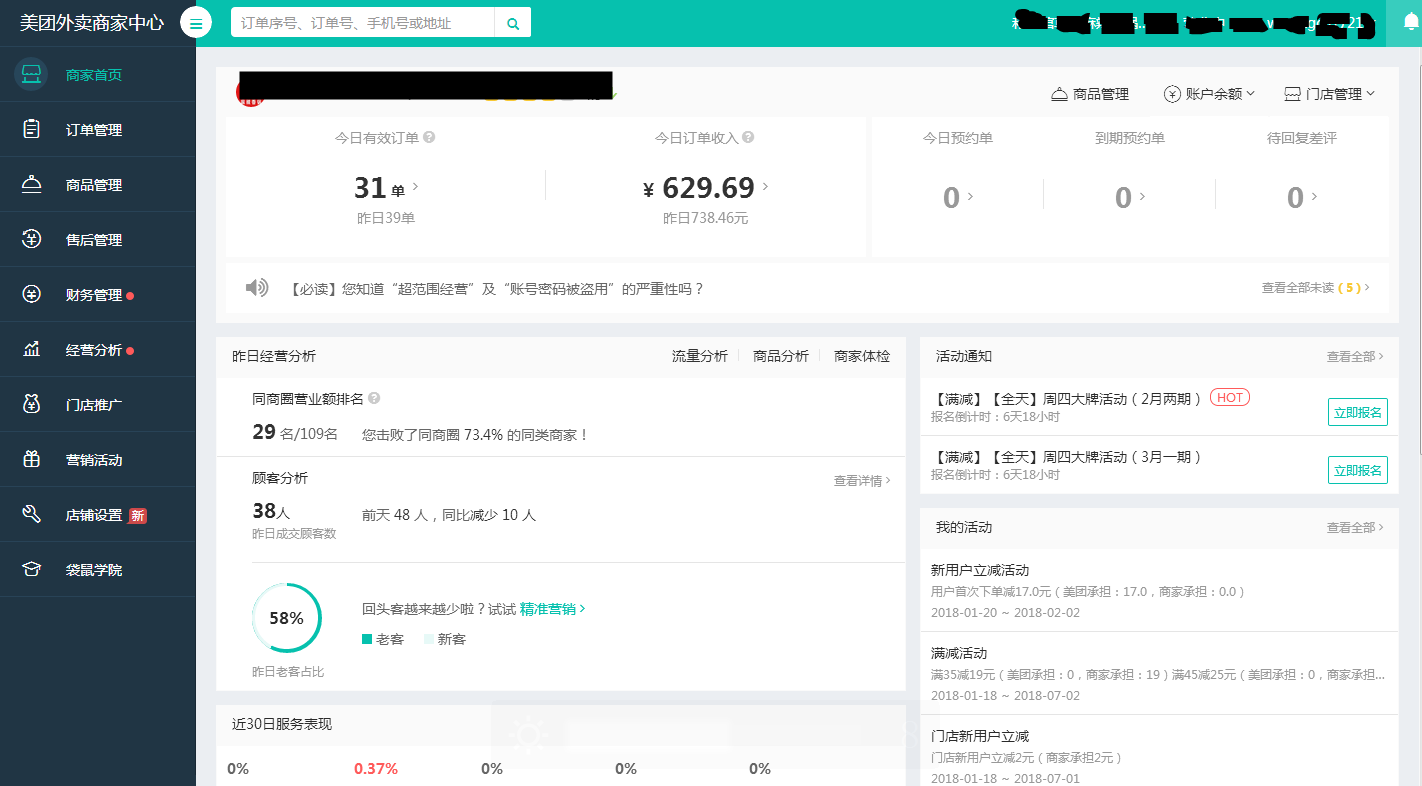Switch to 流量分析 tab
1422x786 pixels.
click(700, 356)
